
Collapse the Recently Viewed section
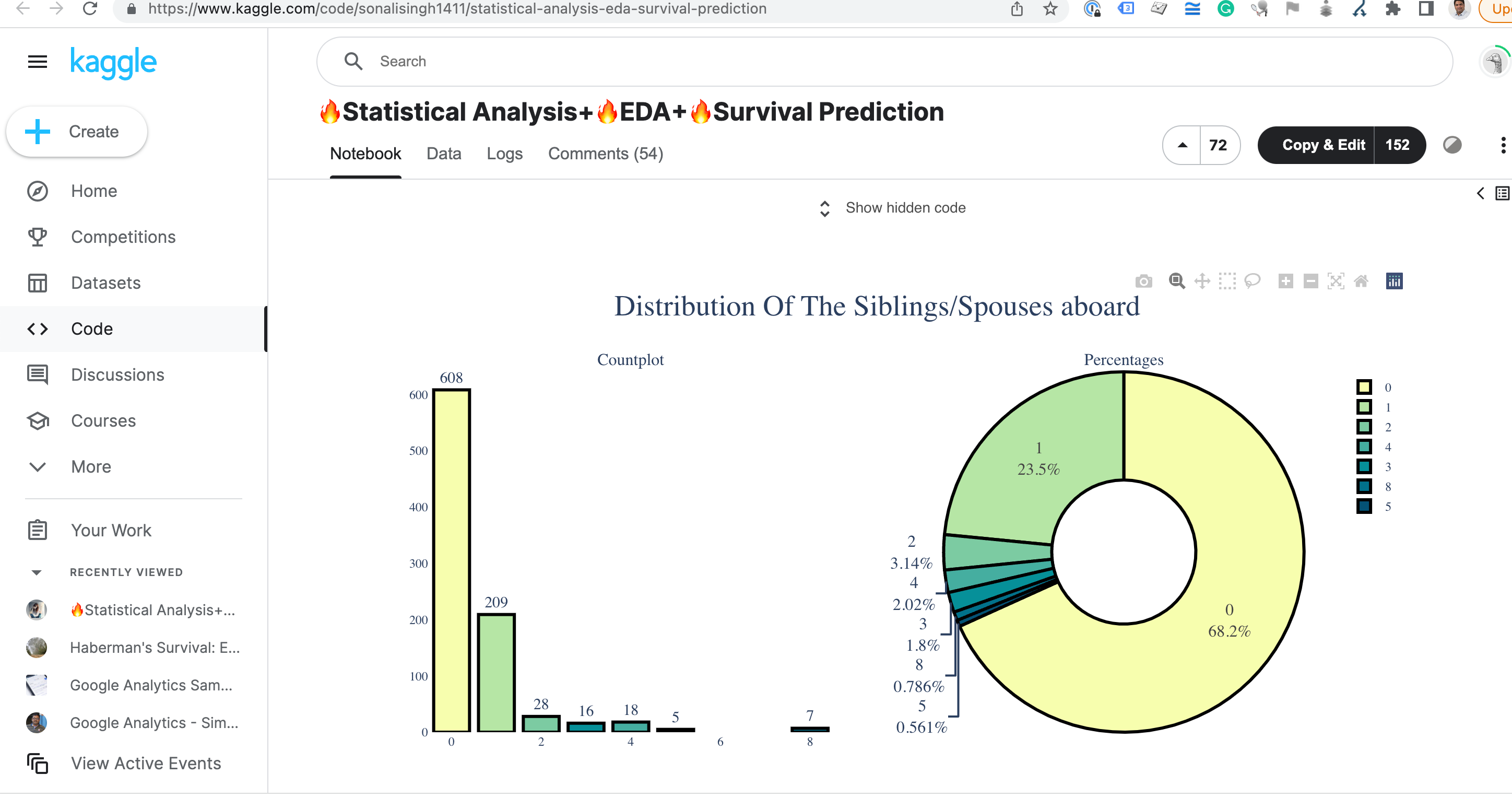click(37, 572)
